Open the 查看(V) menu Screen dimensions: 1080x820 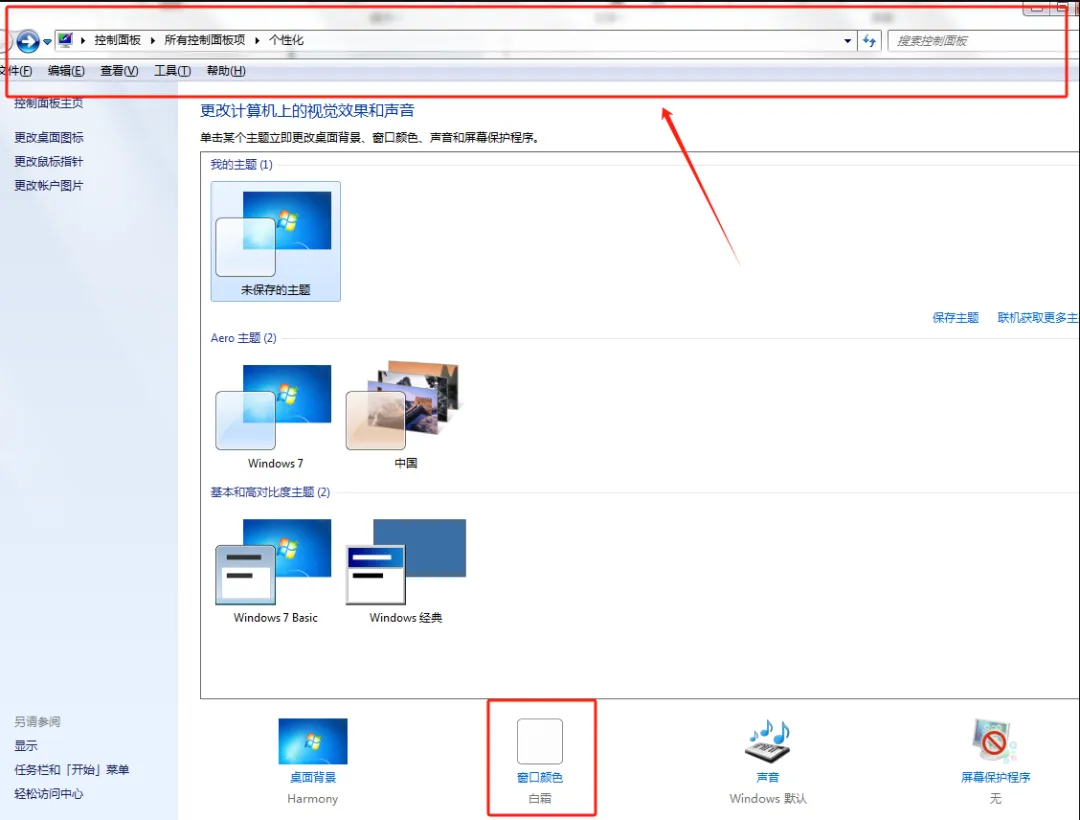(119, 71)
